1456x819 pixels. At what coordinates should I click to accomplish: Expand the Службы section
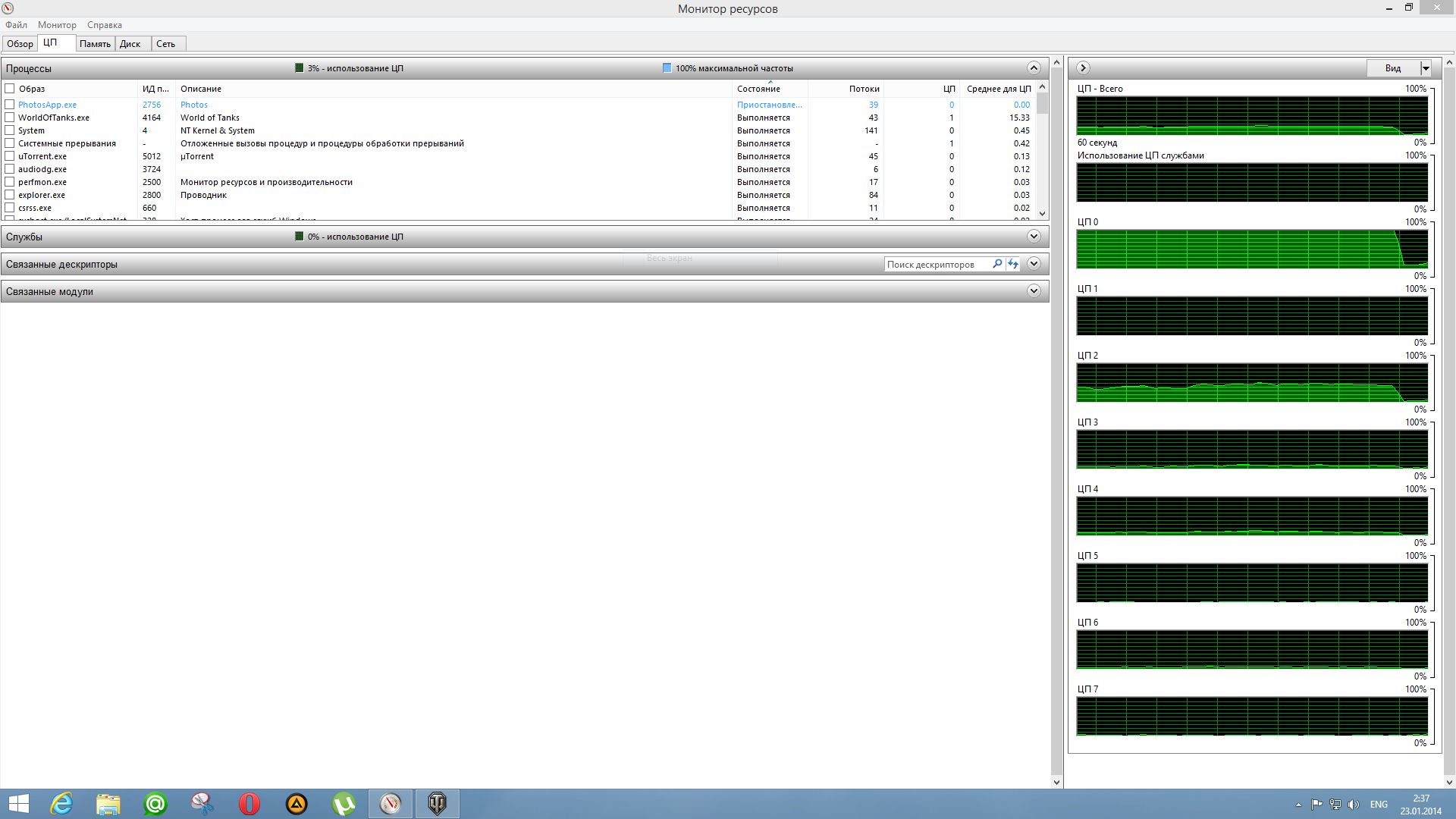tap(1034, 237)
